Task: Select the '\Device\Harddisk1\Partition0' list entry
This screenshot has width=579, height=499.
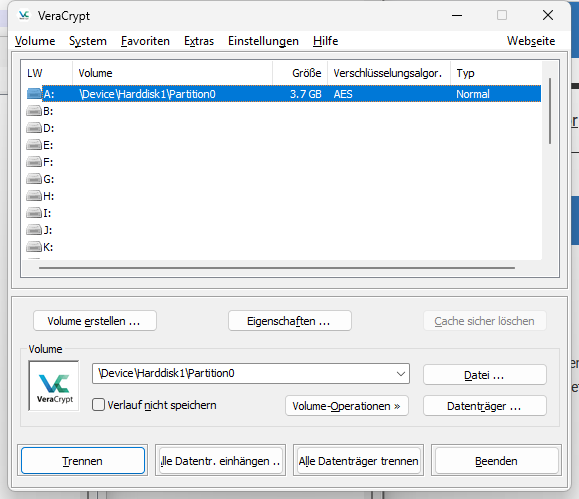Action: click(147, 94)
